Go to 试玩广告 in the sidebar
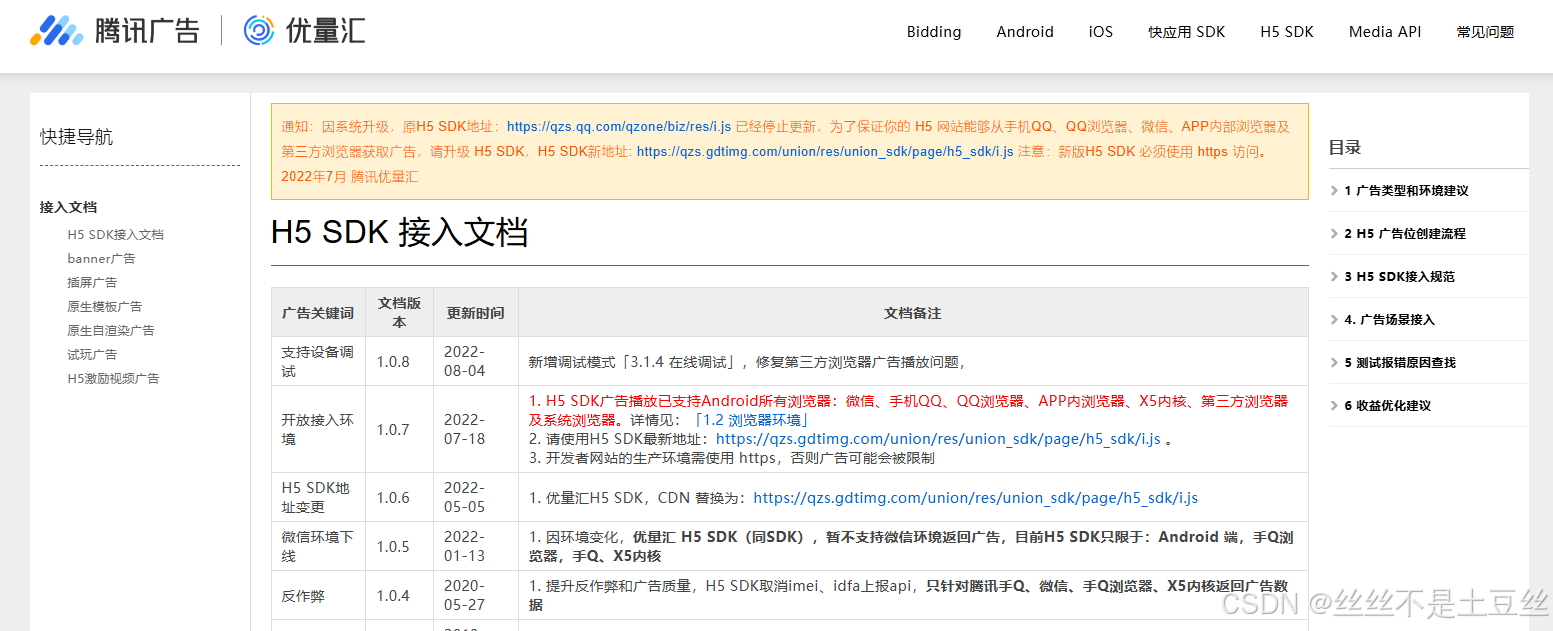The image size is (1553, 631). pyautogui.click(x=92, y=355)
